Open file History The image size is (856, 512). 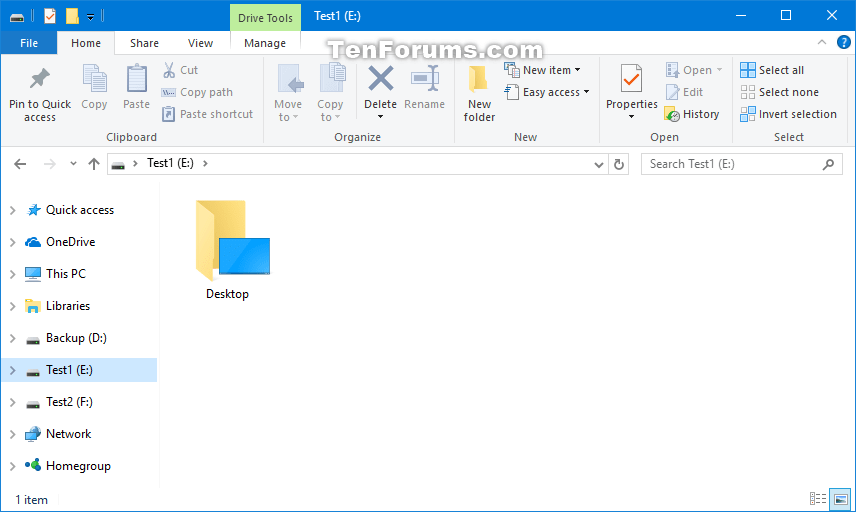pos(692,114)
